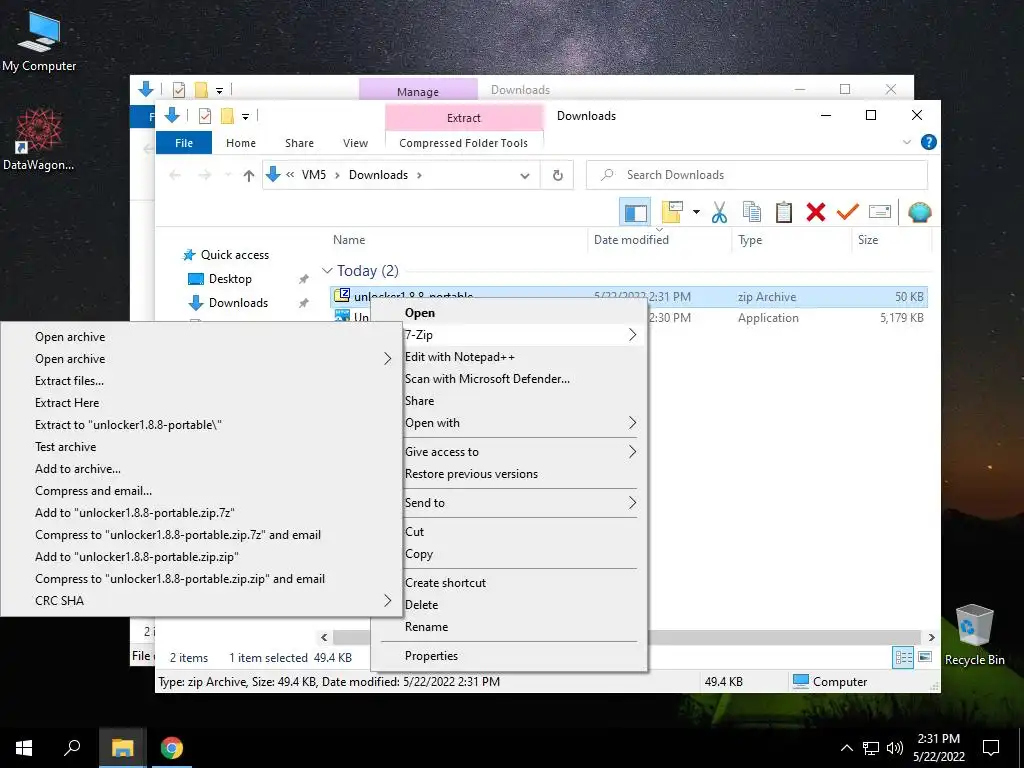The image size is (1024, 768).
Task: Switch to large icons view toggle
Action: (x=925, y=657)
